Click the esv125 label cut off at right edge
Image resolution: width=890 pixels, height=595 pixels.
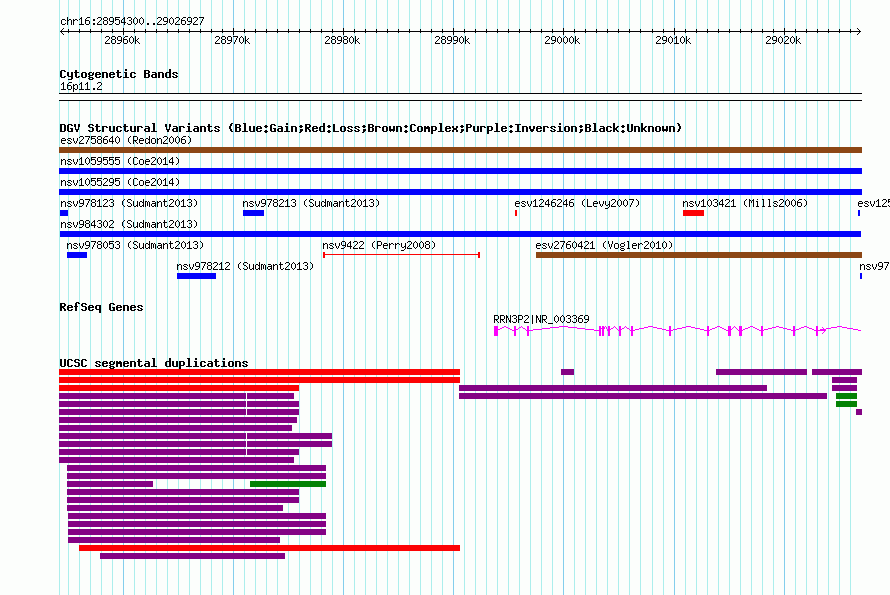(873, 203)
